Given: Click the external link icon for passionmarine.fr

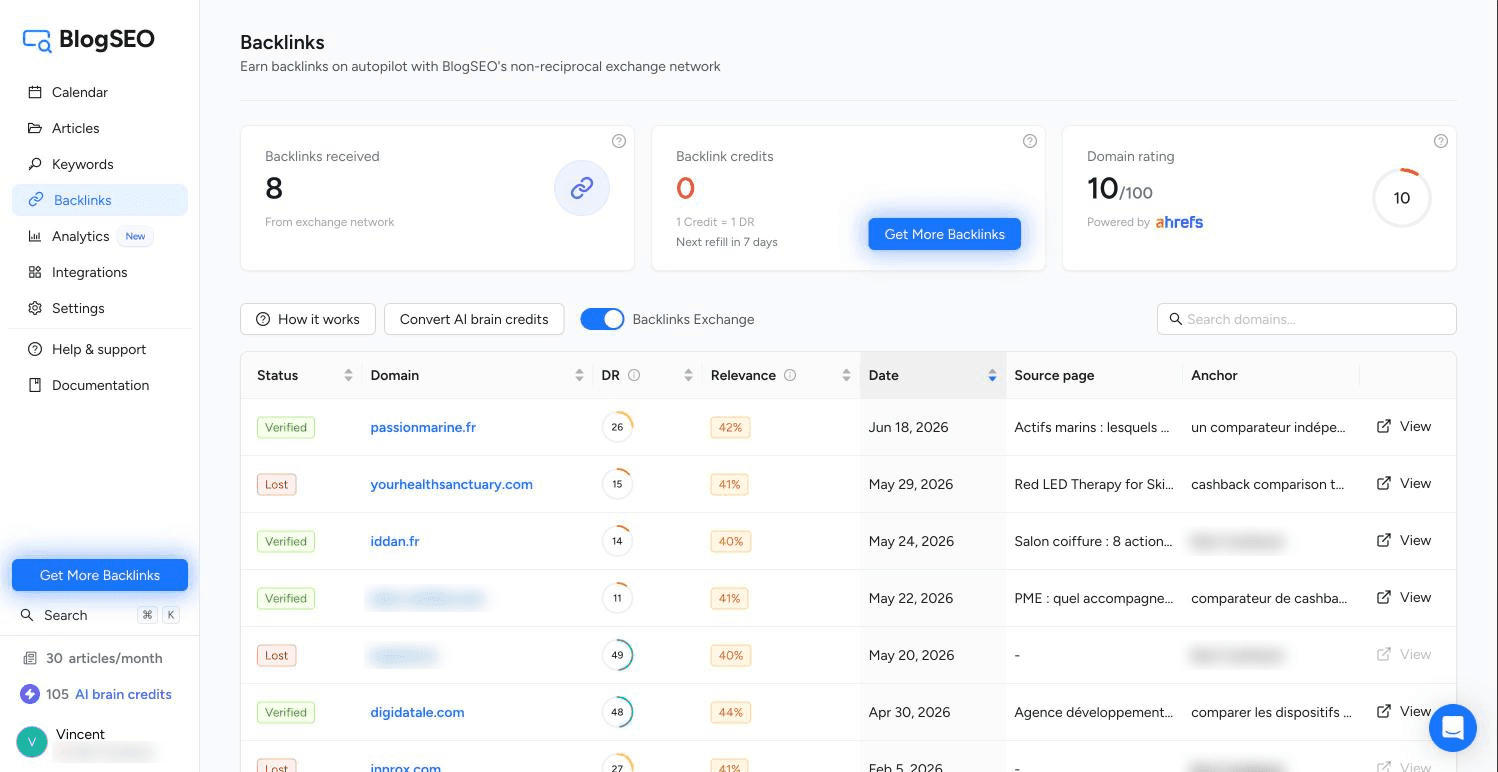Looking at the screenshot, I should (x=1384, y=427).
